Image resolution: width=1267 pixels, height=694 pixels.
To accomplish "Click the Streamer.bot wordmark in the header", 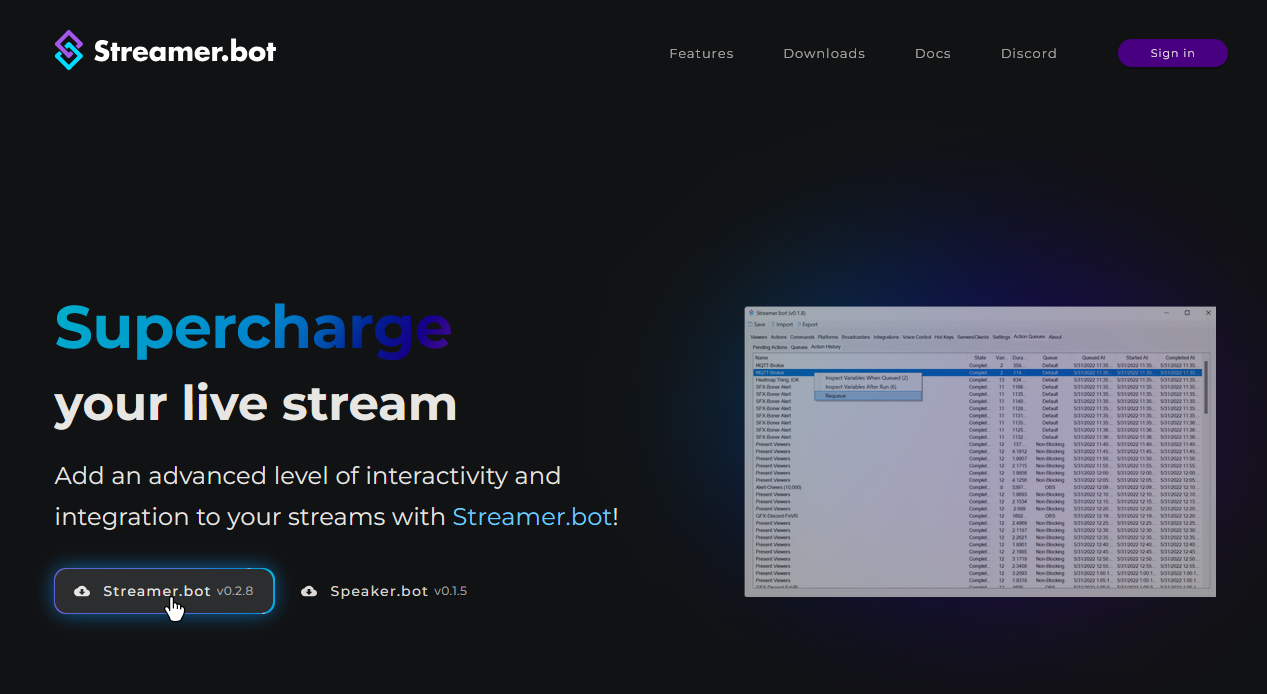I will click(x=185, y=51).
